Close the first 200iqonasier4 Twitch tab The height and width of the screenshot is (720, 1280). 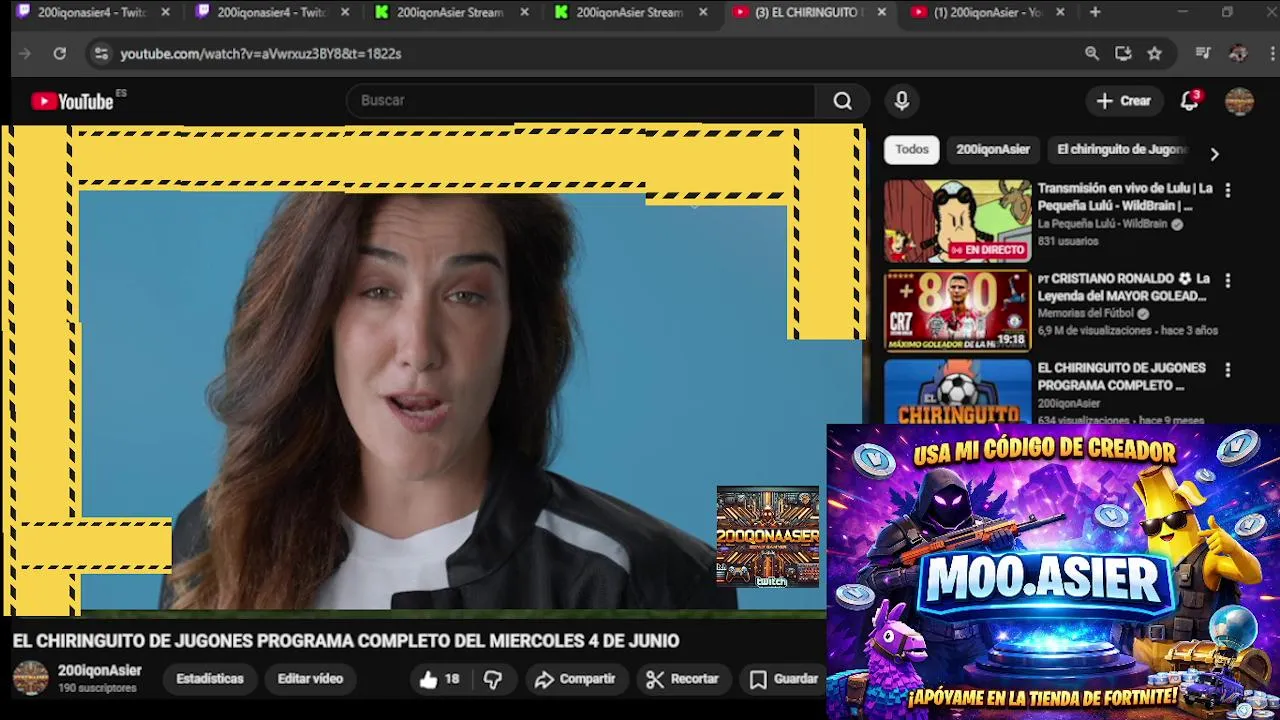(165, 12)
